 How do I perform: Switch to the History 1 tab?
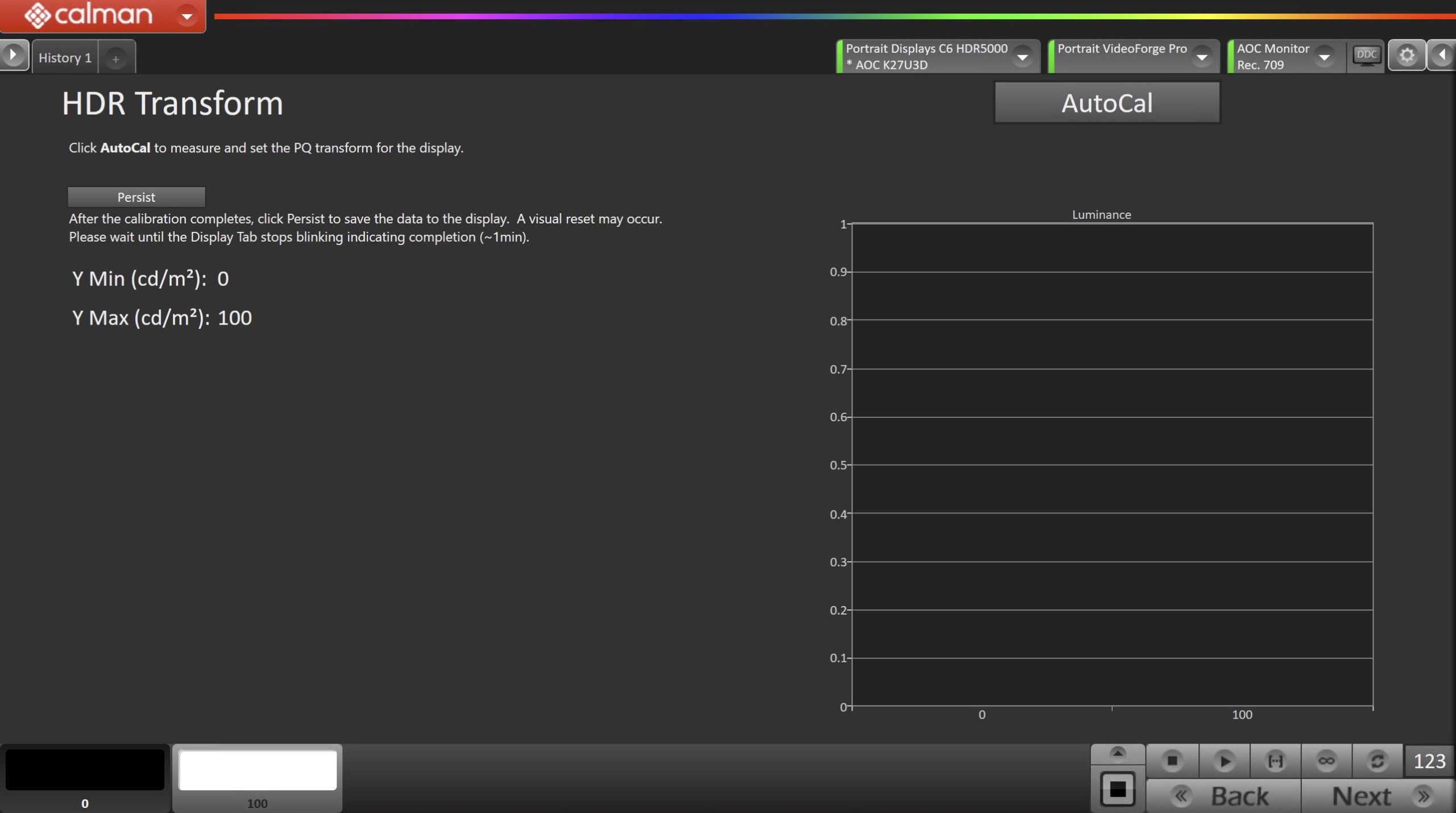65,57
